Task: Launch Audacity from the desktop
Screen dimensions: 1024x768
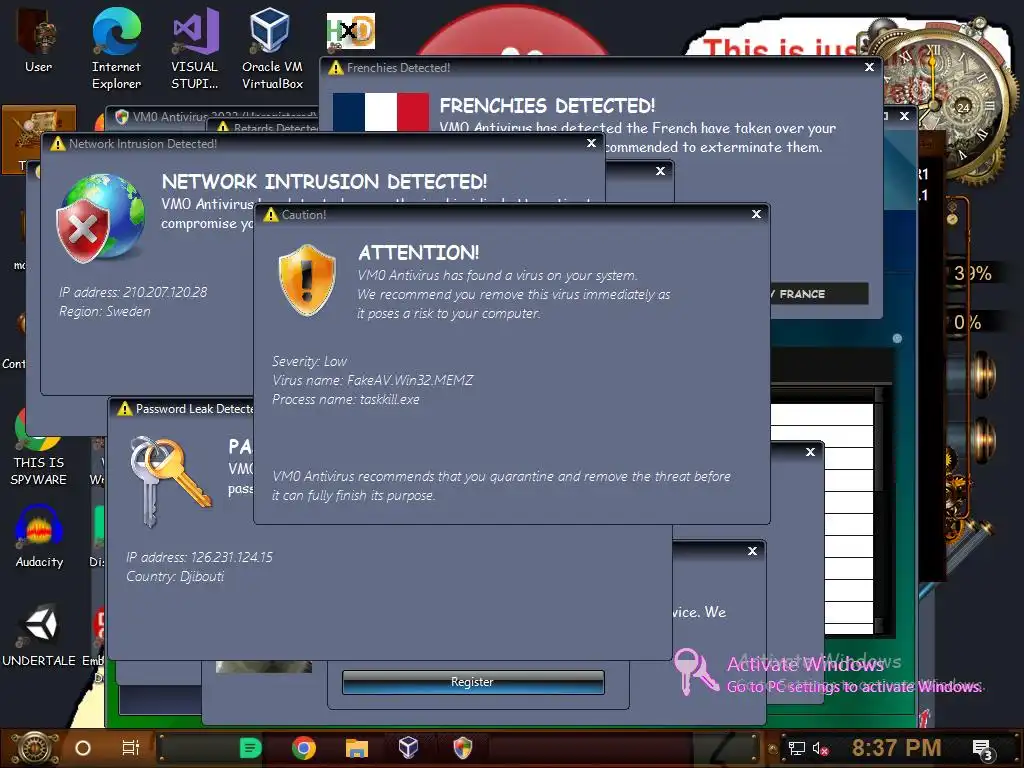Action: click(x=39, y=536)
